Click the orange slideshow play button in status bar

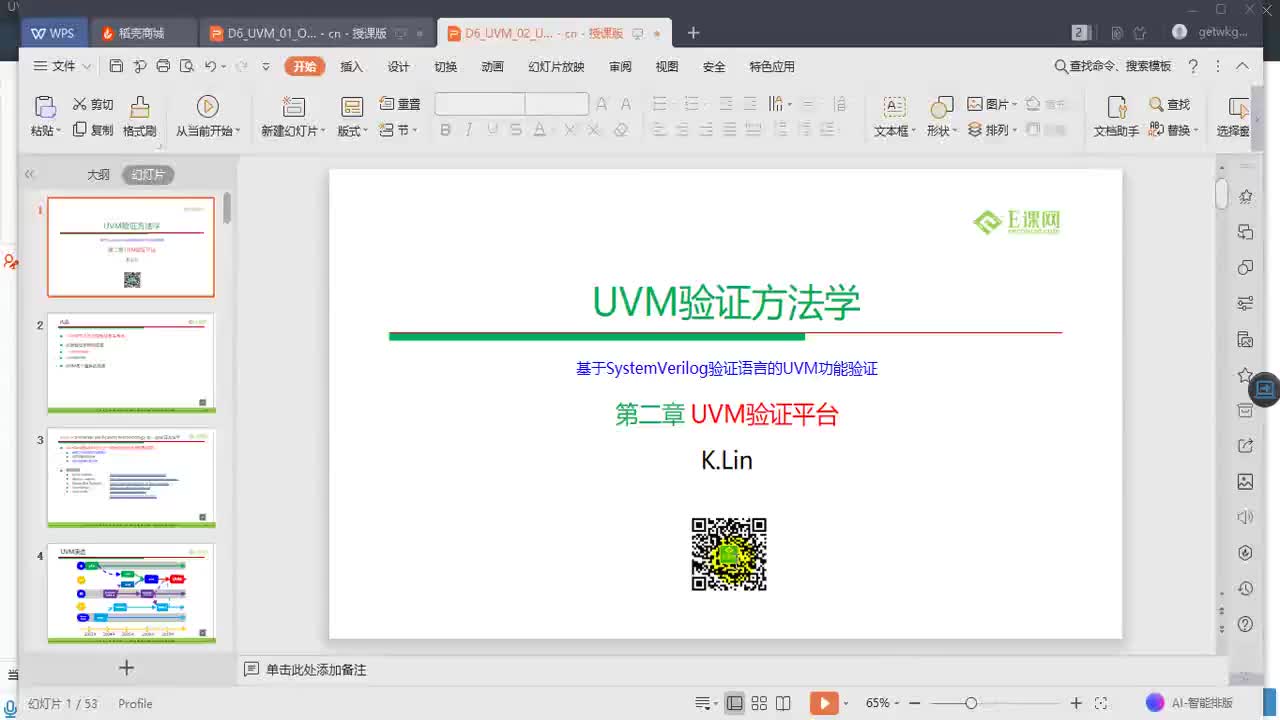click(x=824, y=703)
